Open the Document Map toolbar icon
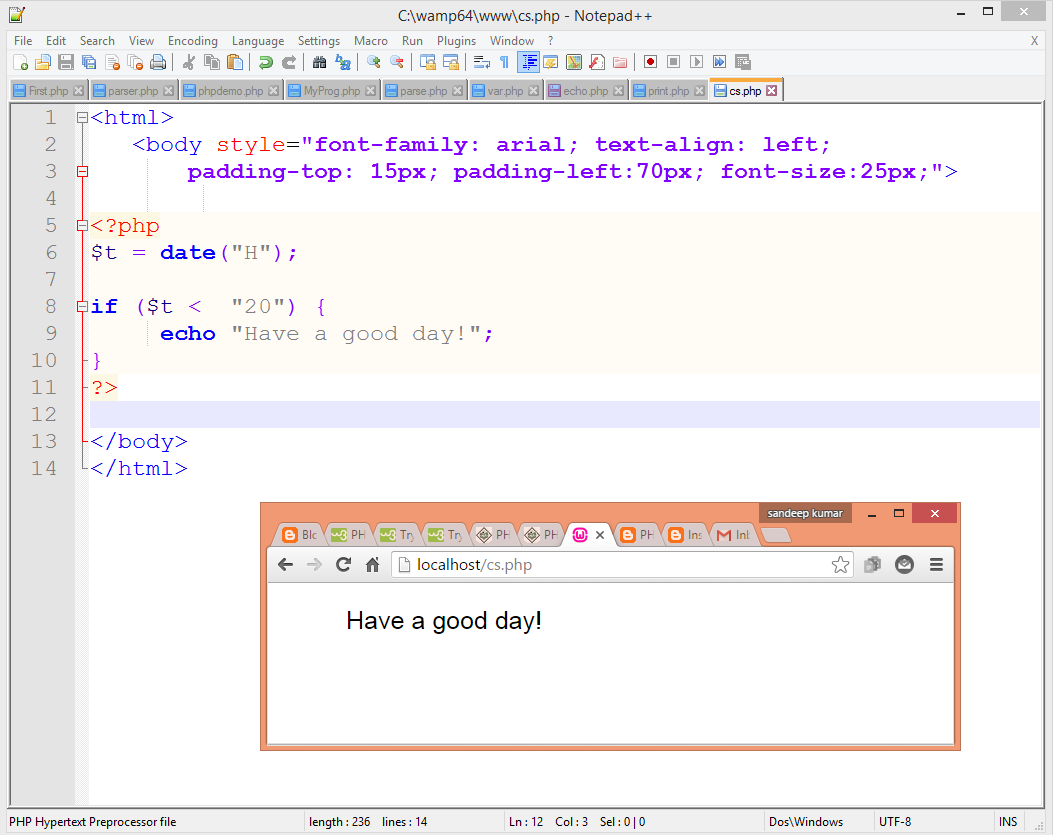The image size is (1053, 835). click(x=574, y=62)
